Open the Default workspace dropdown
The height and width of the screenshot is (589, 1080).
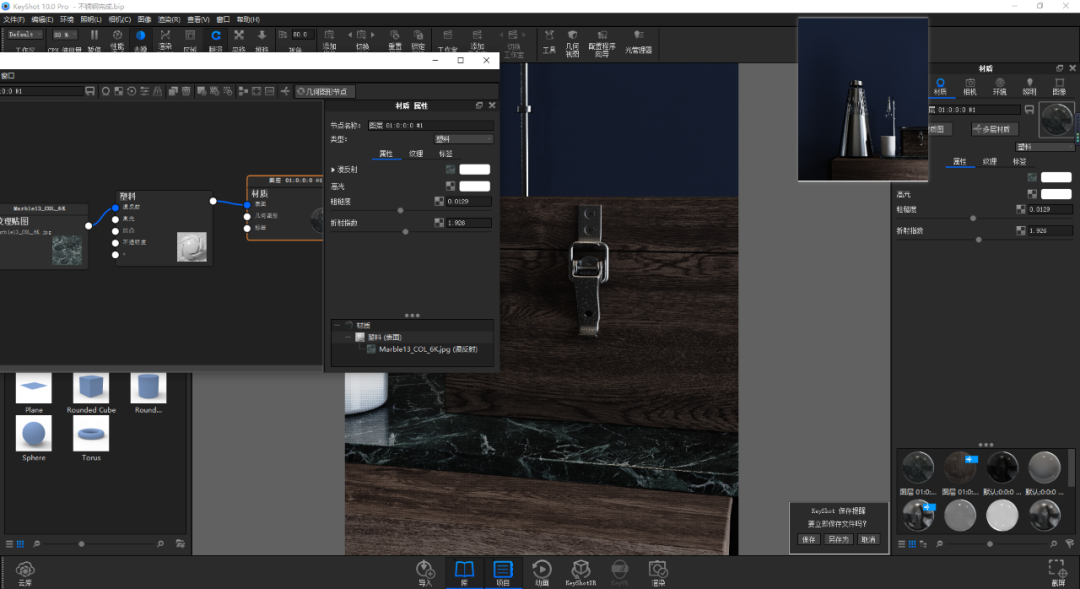click(x=25, y=34)
